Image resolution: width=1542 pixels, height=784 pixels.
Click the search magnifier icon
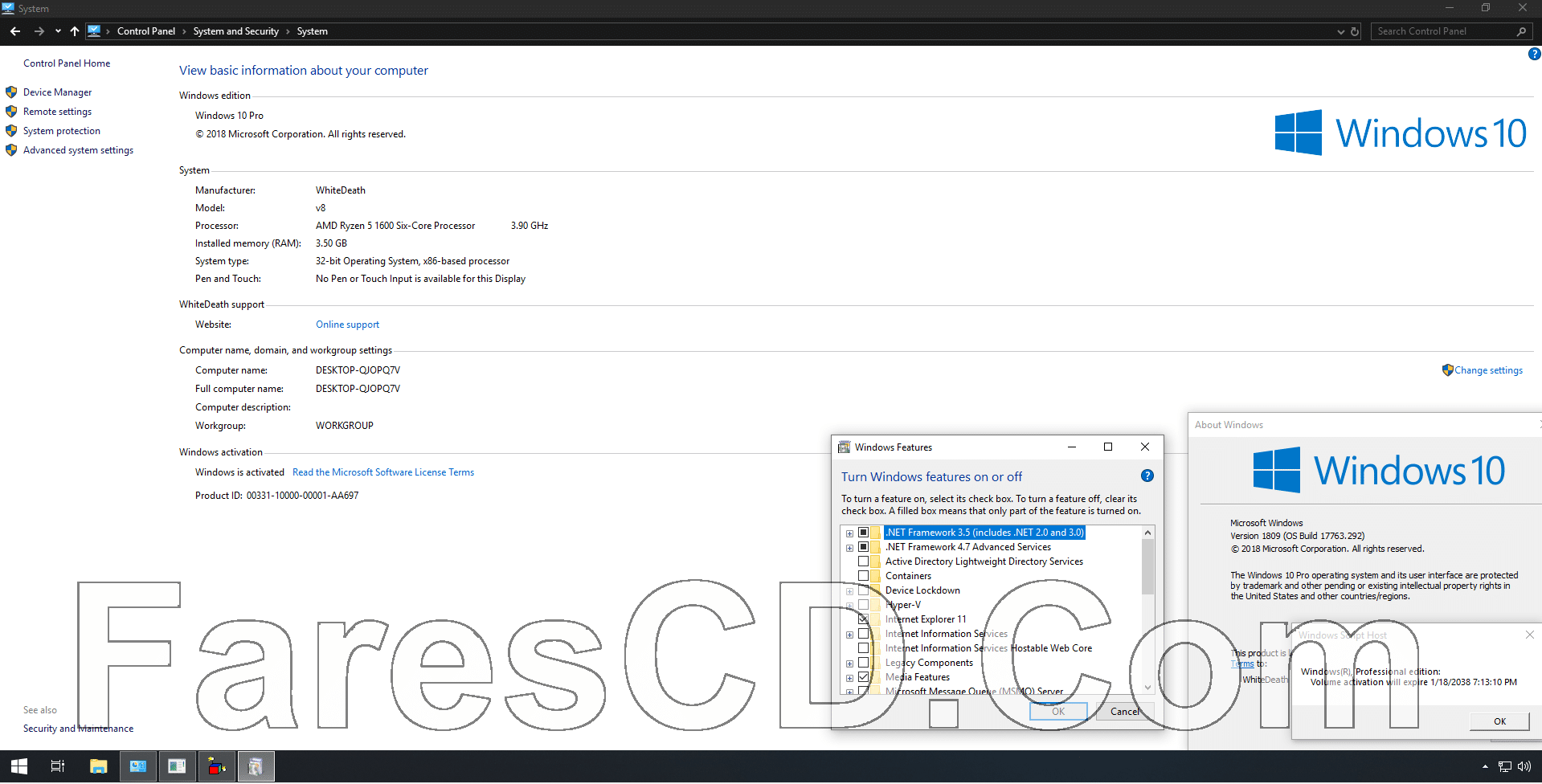(x=1521, y=31)
